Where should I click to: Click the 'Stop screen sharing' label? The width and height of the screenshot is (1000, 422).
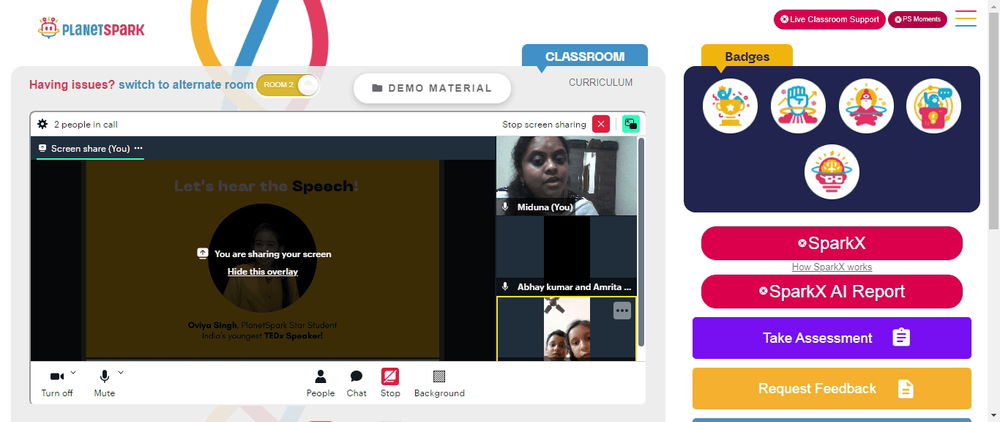[x=544, y=124]
